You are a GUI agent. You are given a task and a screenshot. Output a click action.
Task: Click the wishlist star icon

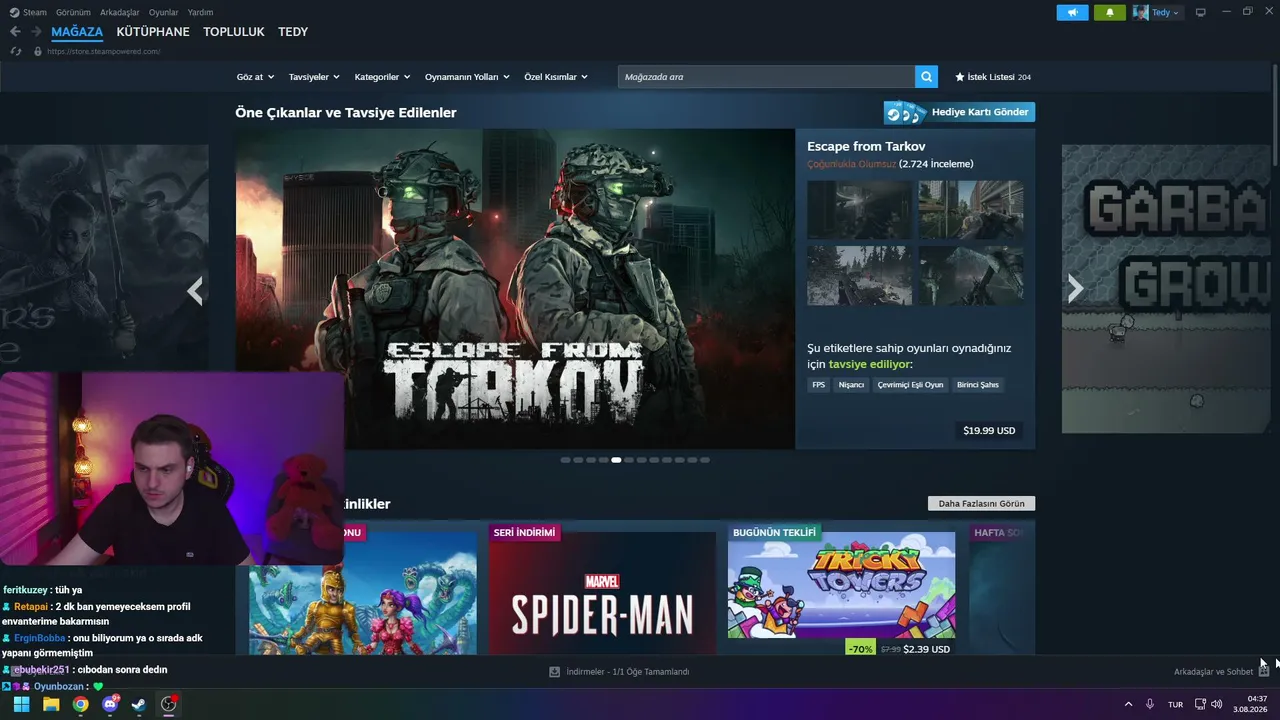tap(960, 77)
